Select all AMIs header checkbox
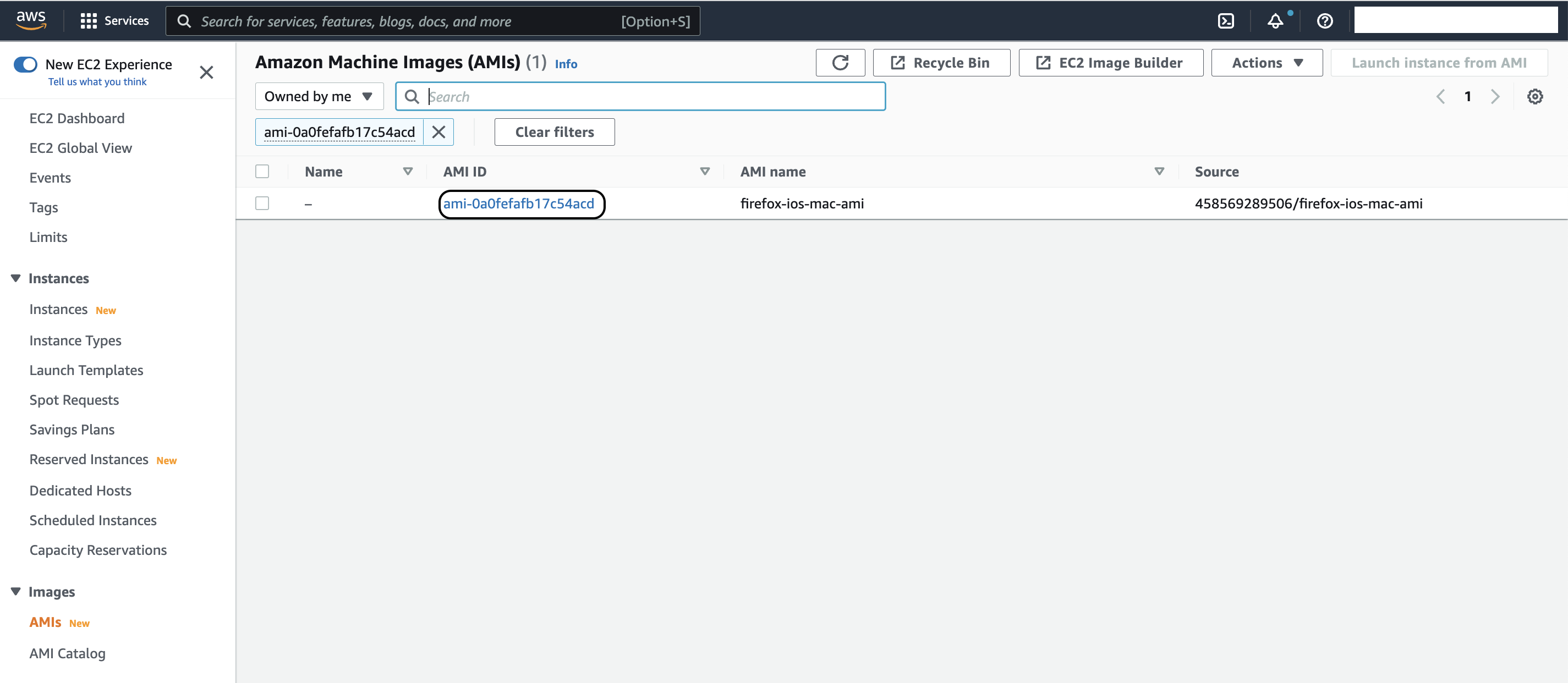The height and width of the screenshot is (683, 1568). (262, 172)
